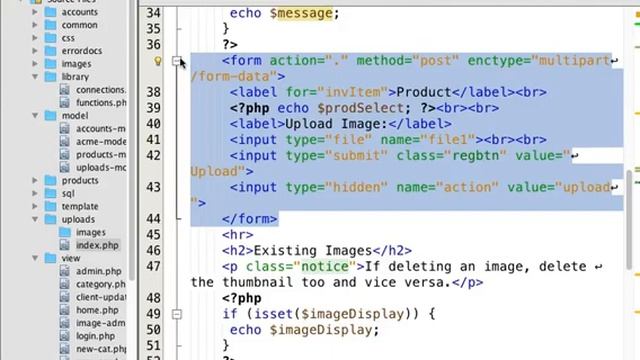The height and width of the screenshot is (360, 640).
Task: Click the template folder icon
Action: (51, 207)
